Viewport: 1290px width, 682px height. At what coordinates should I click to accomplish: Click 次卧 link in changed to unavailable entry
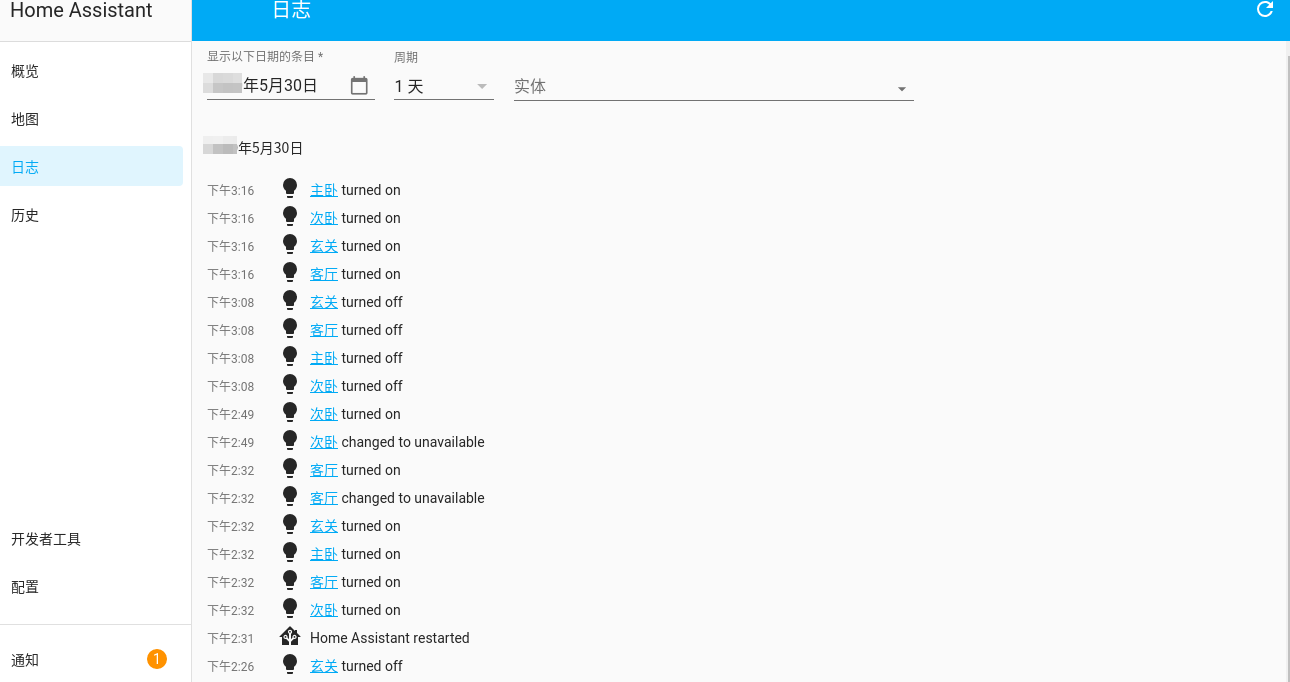click(323, 442)
